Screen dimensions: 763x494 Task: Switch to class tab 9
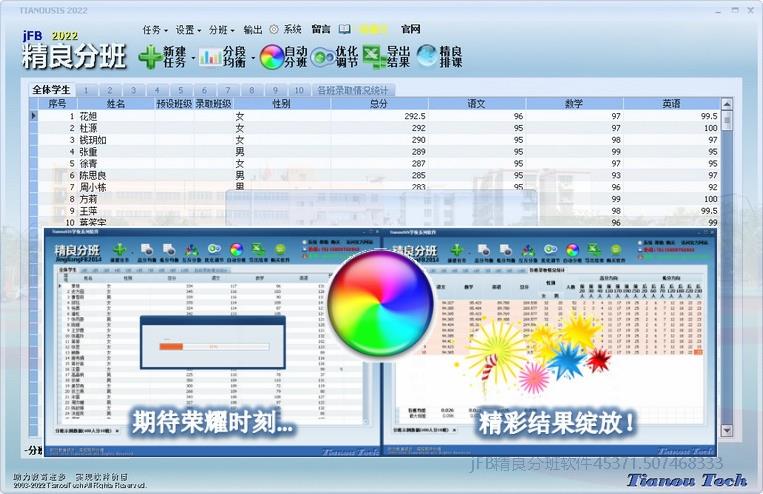click(x=275, y=90)
